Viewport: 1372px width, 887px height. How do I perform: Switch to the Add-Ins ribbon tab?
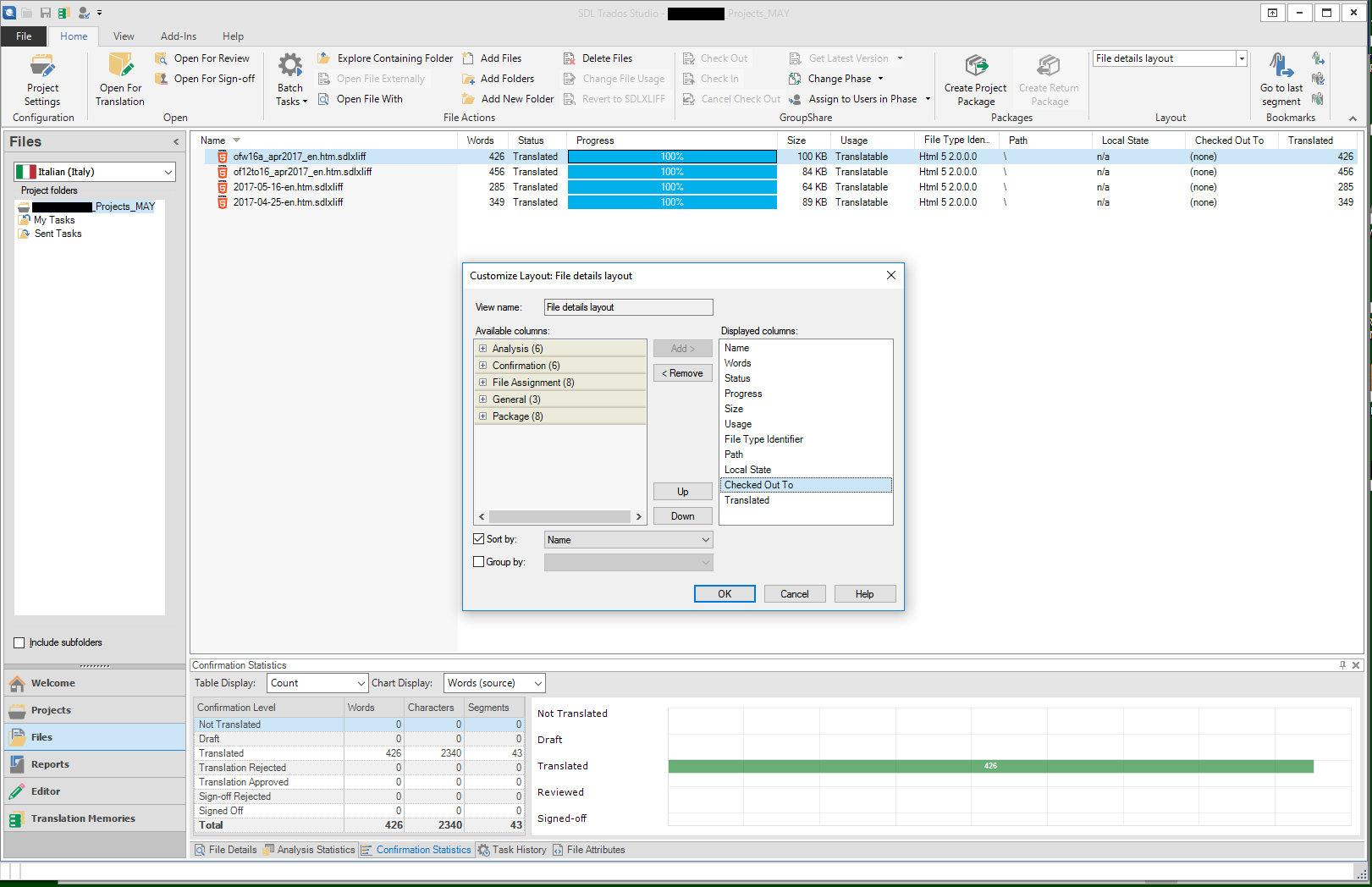coord(179,36)
